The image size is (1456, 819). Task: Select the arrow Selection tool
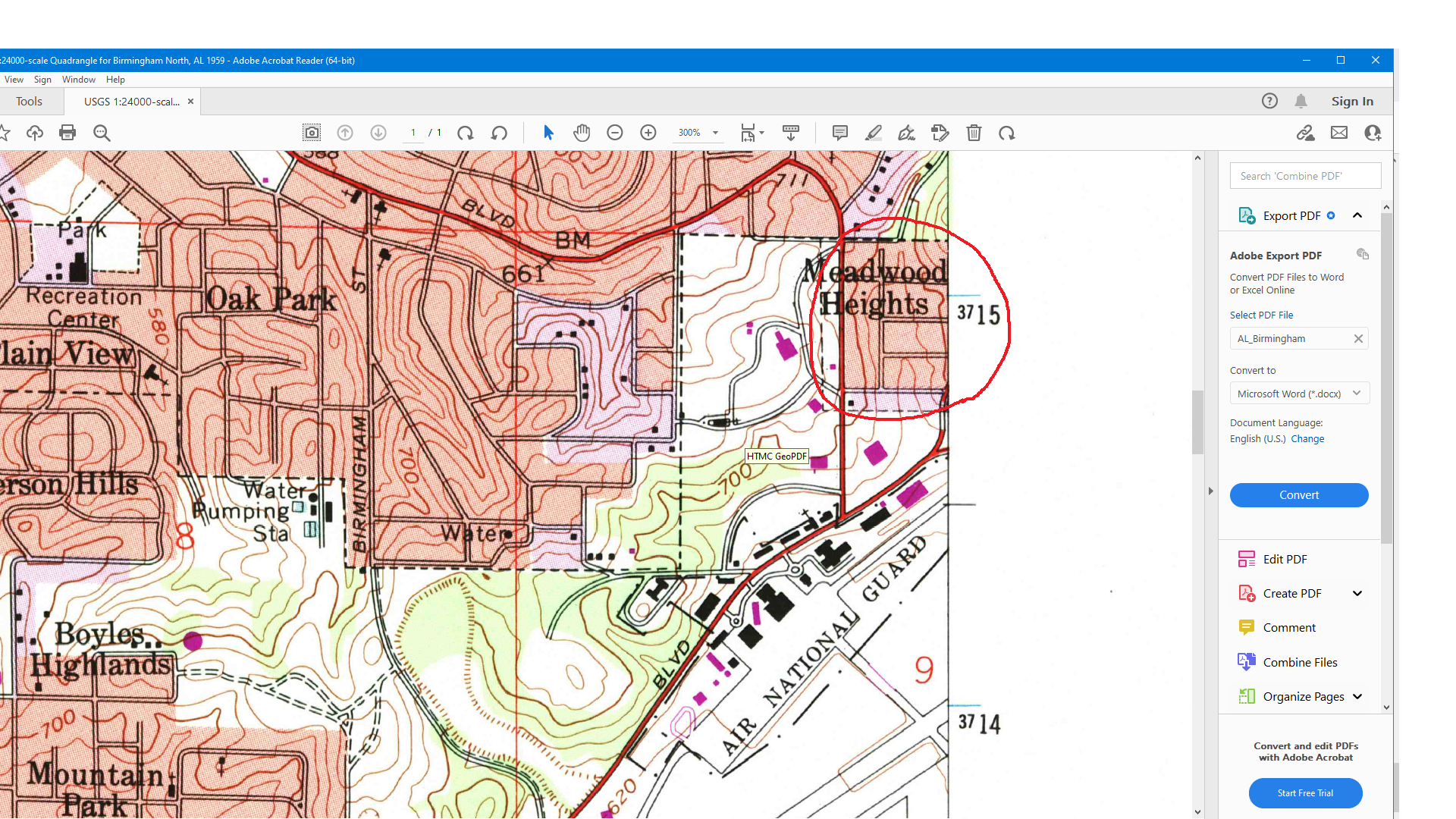pos(548,133)
